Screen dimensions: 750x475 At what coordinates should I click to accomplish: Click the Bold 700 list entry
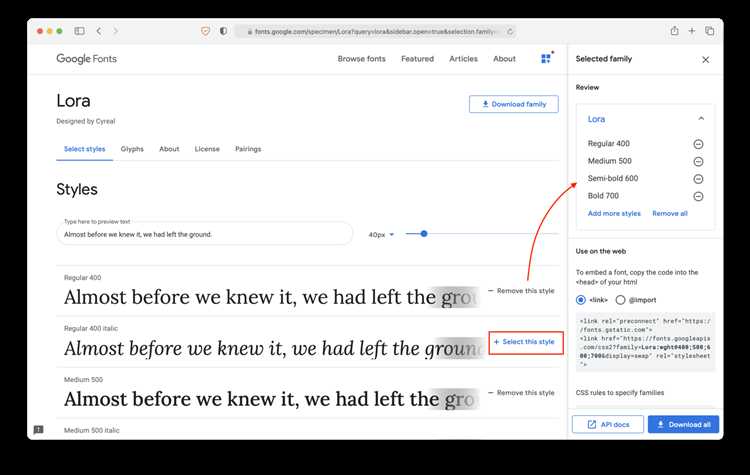point(603,196)
